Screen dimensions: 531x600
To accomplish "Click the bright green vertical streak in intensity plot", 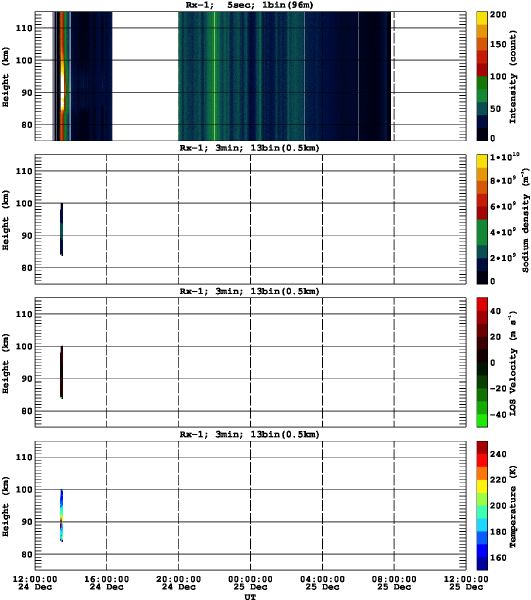I will pyautogui.click(x=214, y=76).
